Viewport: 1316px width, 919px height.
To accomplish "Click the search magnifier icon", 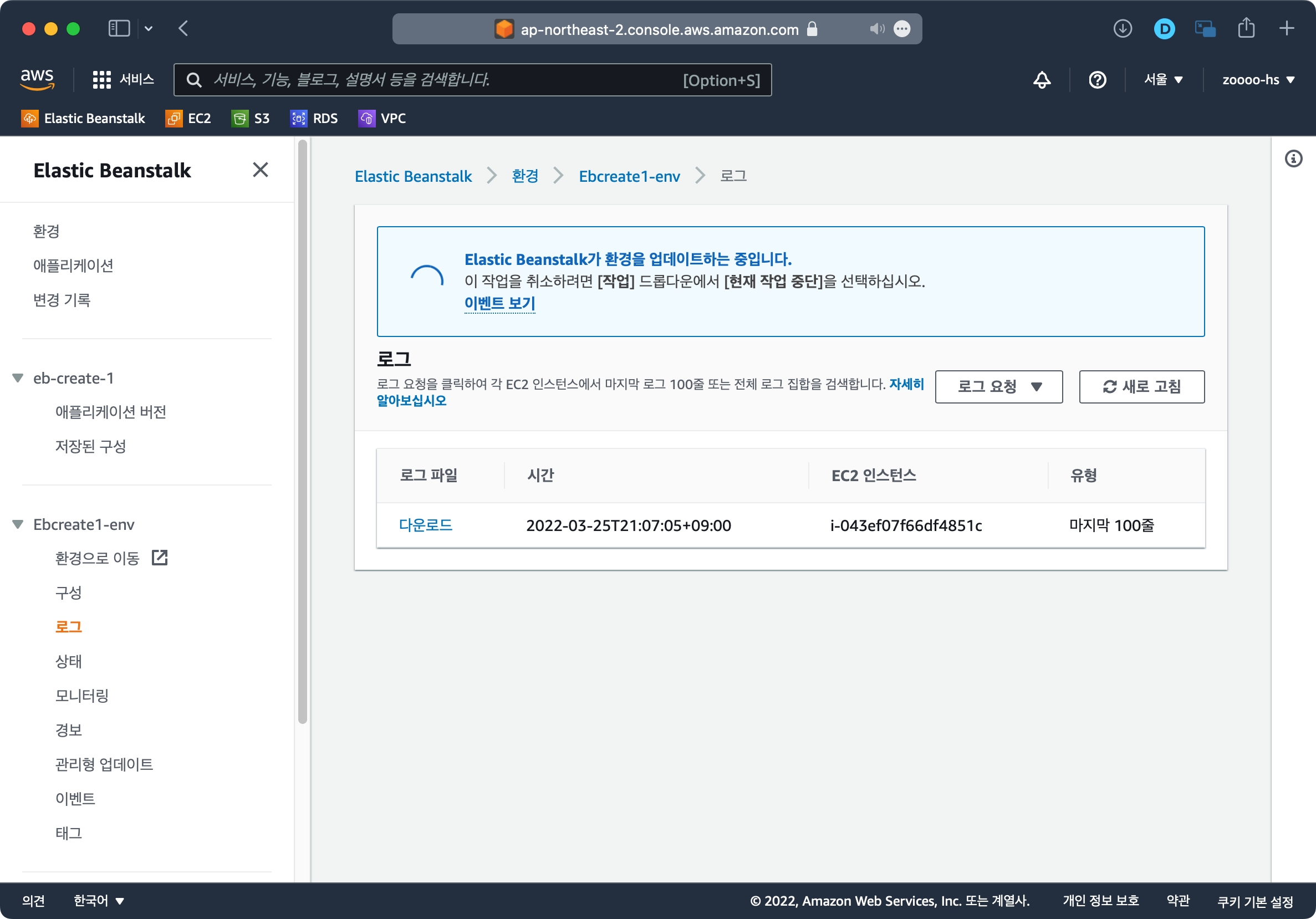I will [x=195, y=80].
